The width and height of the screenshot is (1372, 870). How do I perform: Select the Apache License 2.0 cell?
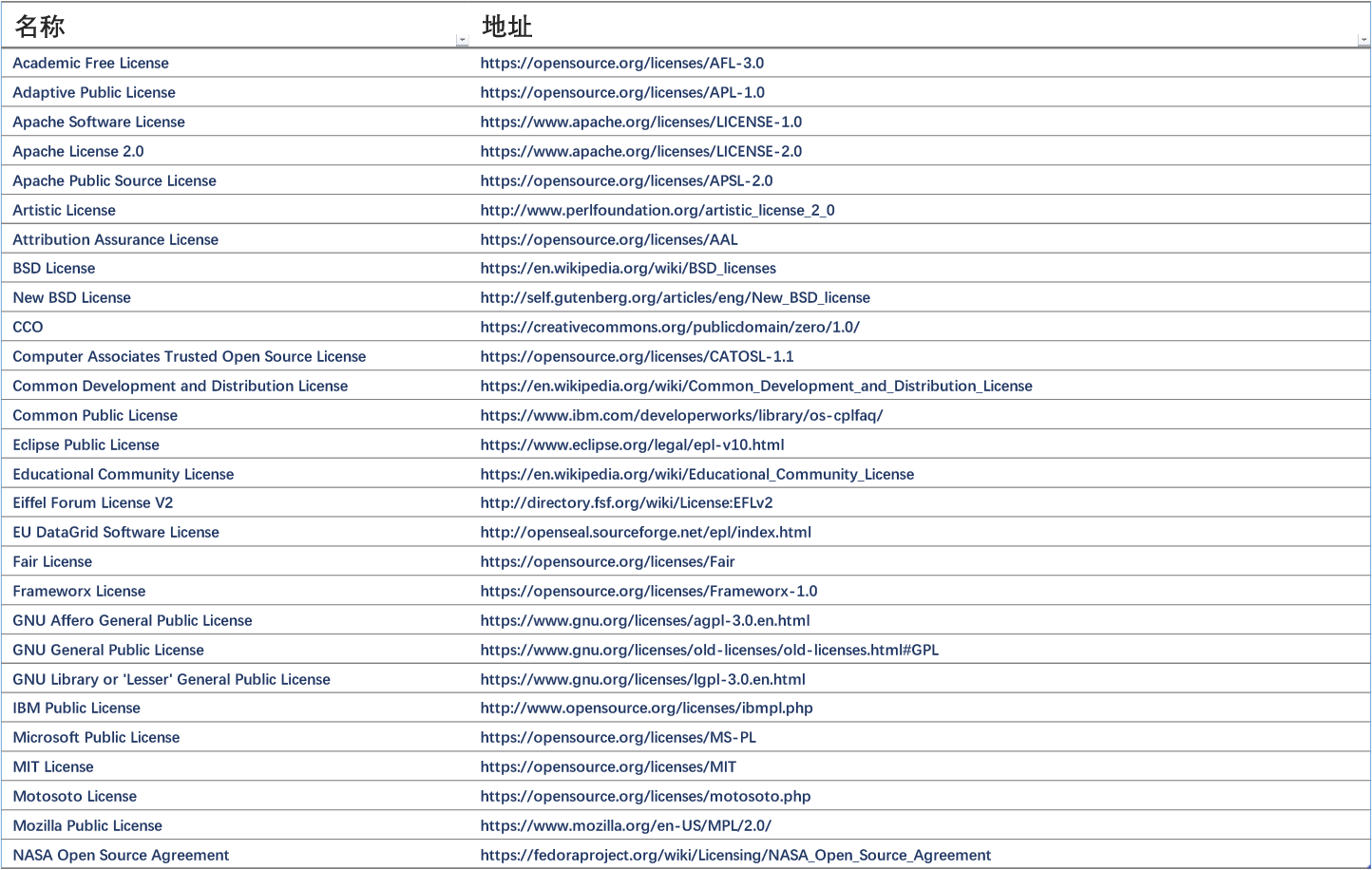(79, 151)
